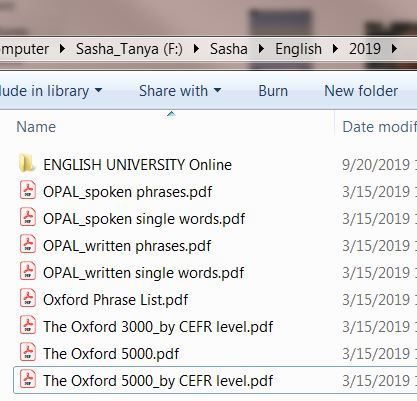Click the 2019 folder breadcrumb

tap(365, 49)
